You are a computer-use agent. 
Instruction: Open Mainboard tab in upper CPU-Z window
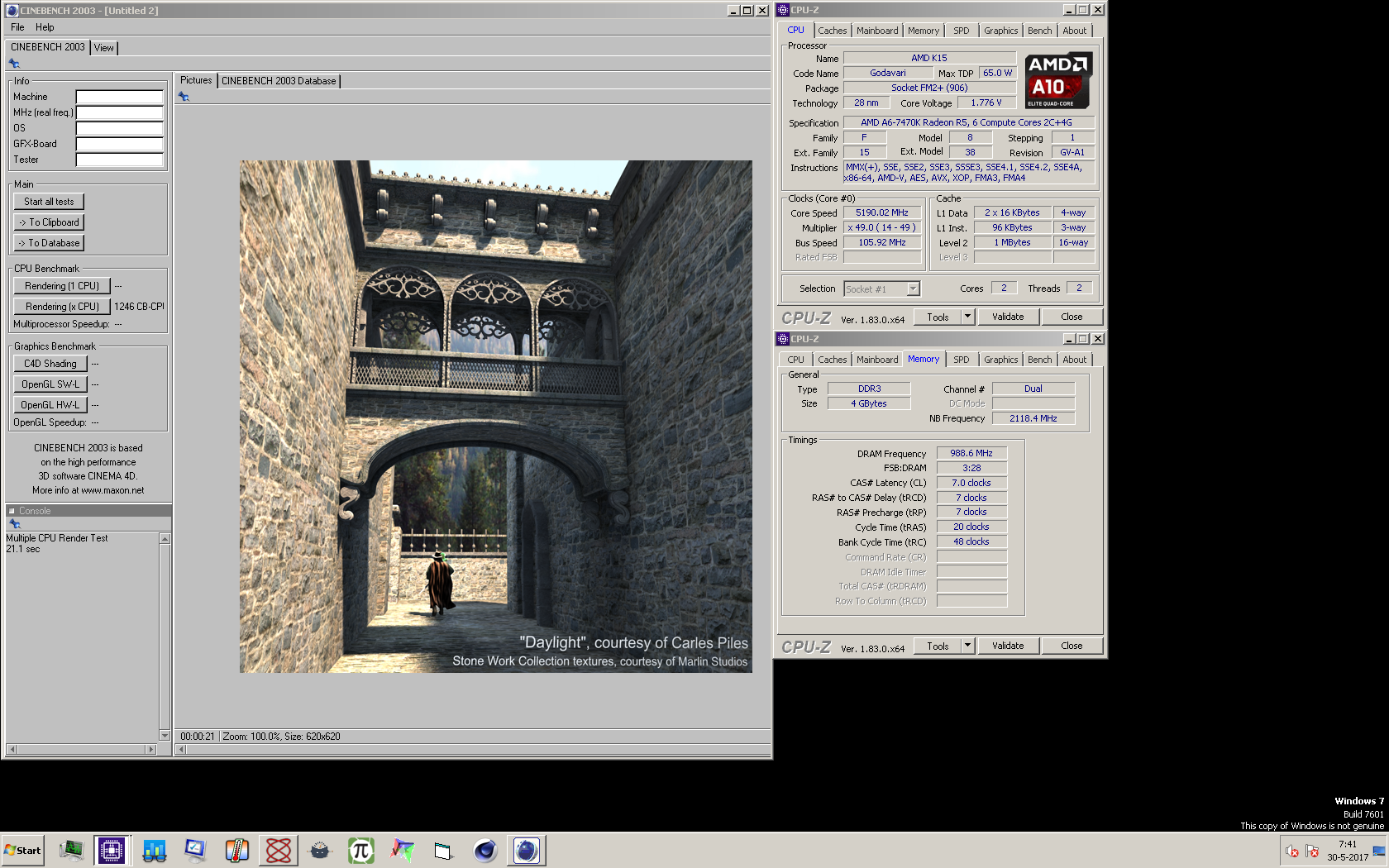tap(877, 31)
